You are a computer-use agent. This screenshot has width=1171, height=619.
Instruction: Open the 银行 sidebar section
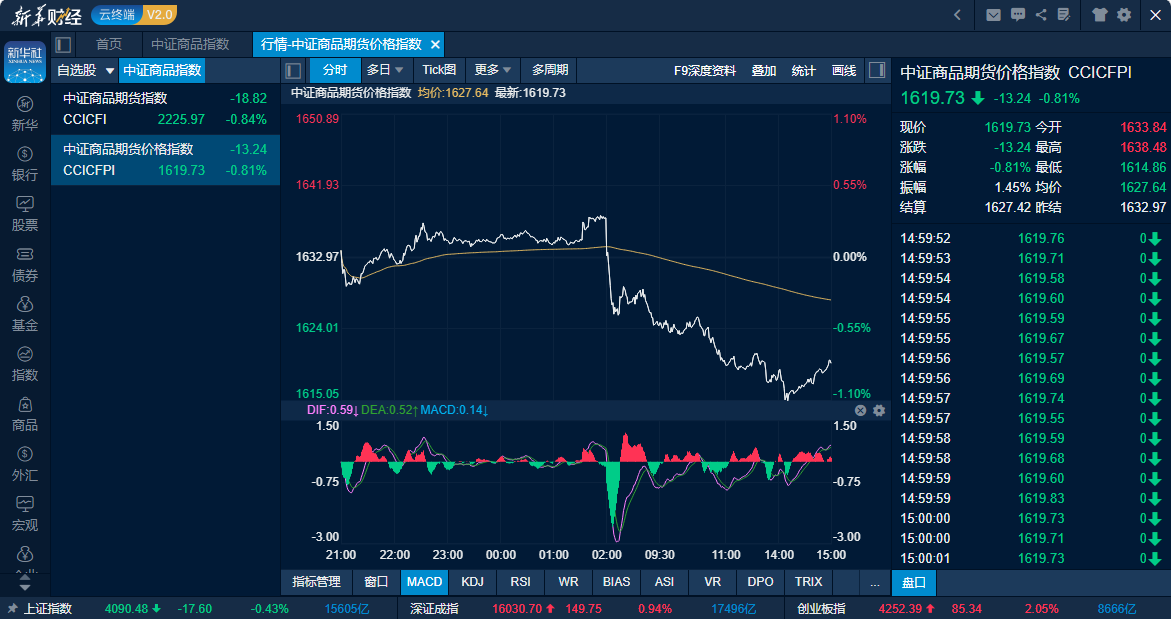(25, 164)
